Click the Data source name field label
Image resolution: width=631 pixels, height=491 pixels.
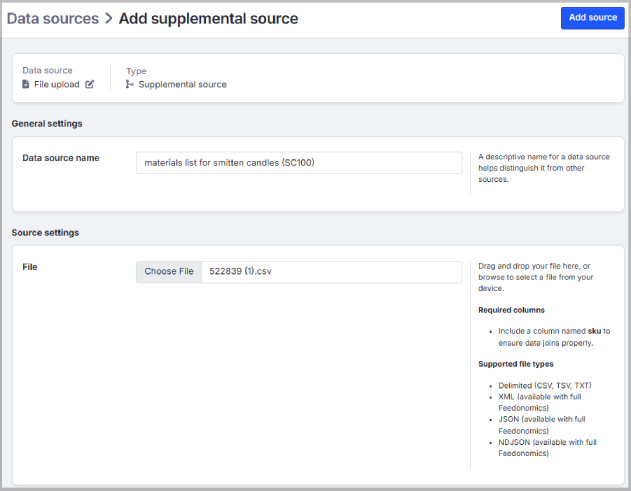tap(60, 157)
